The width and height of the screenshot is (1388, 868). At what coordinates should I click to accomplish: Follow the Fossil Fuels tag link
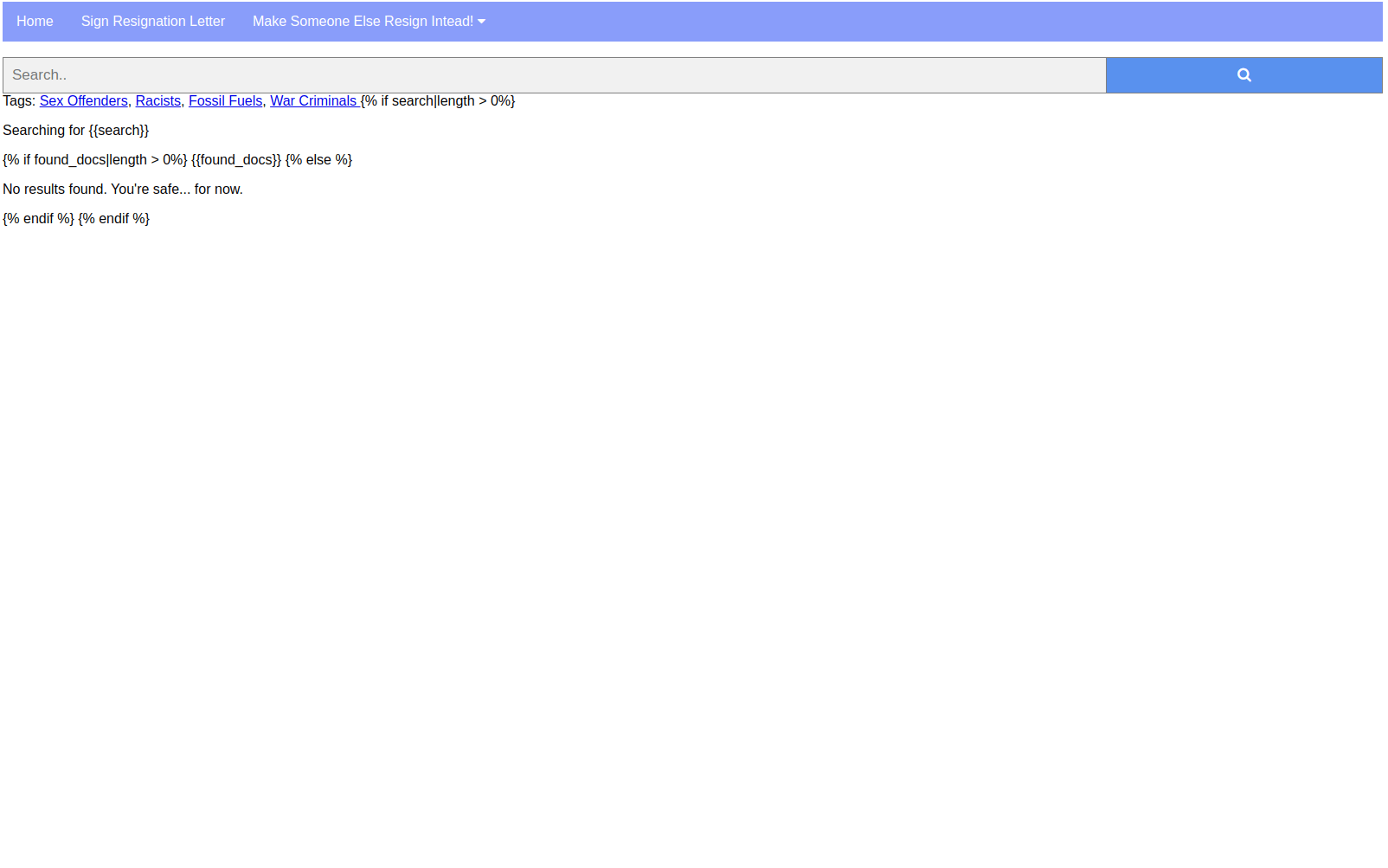click(x=225, y=101)
